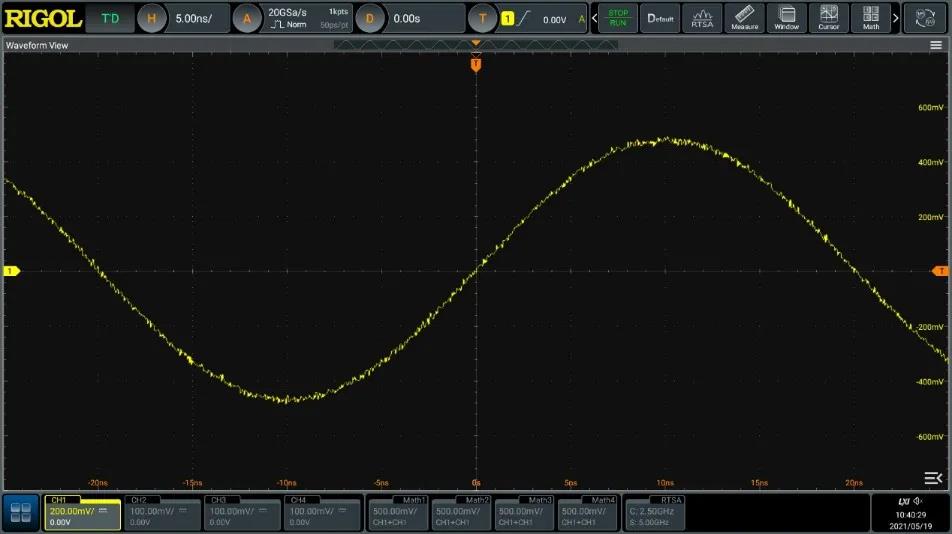The image size is (952, 534).
Task: Open the Window layout tool
Action: click(787, 18)
